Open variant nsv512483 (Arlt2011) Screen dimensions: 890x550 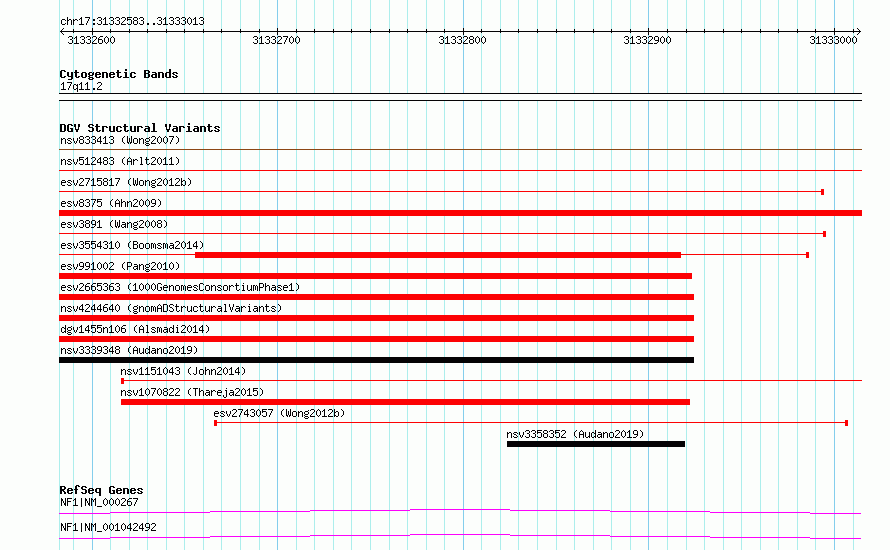[x=120, y=161]
